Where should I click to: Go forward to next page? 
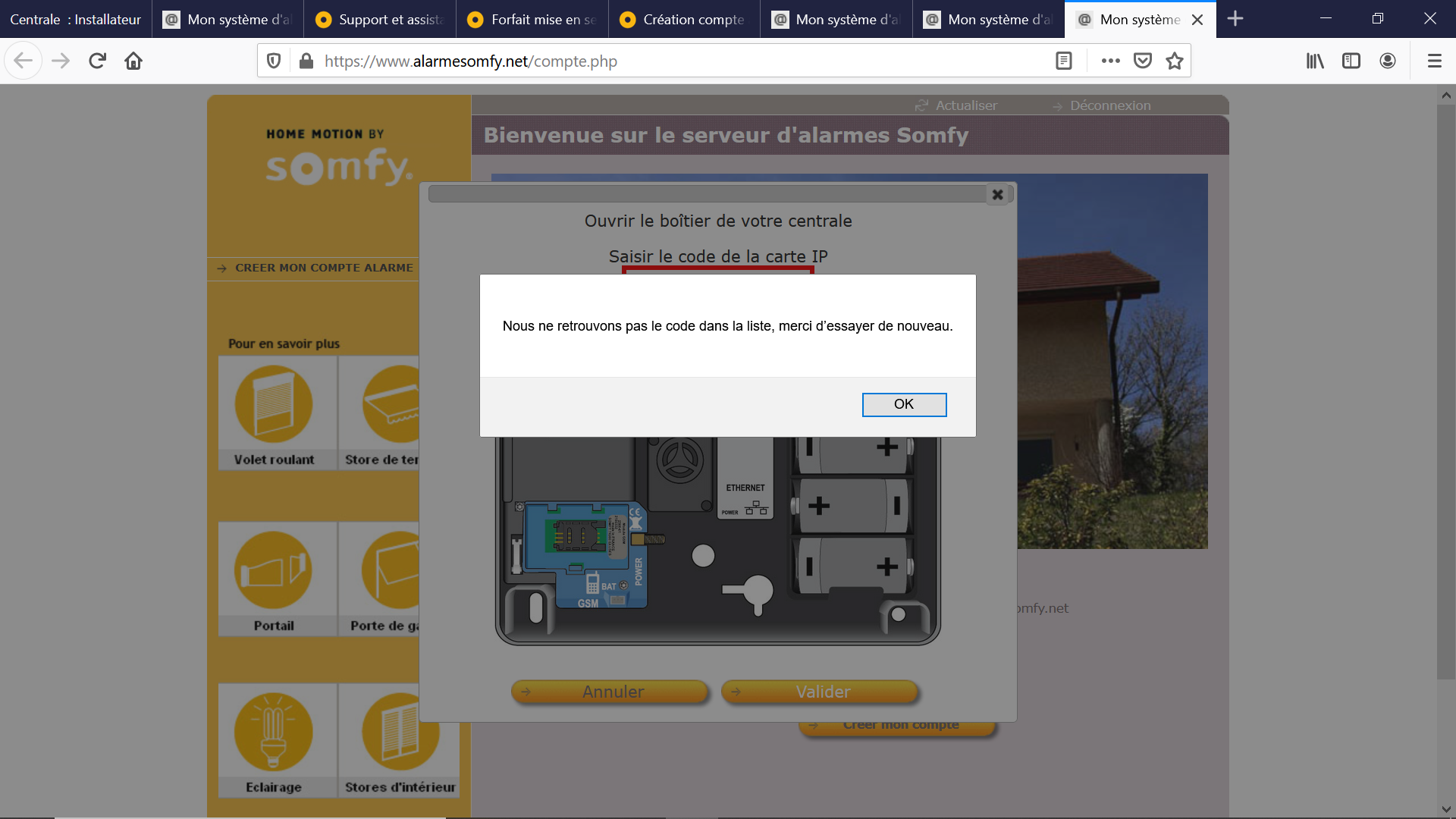[x=61, y=61]
